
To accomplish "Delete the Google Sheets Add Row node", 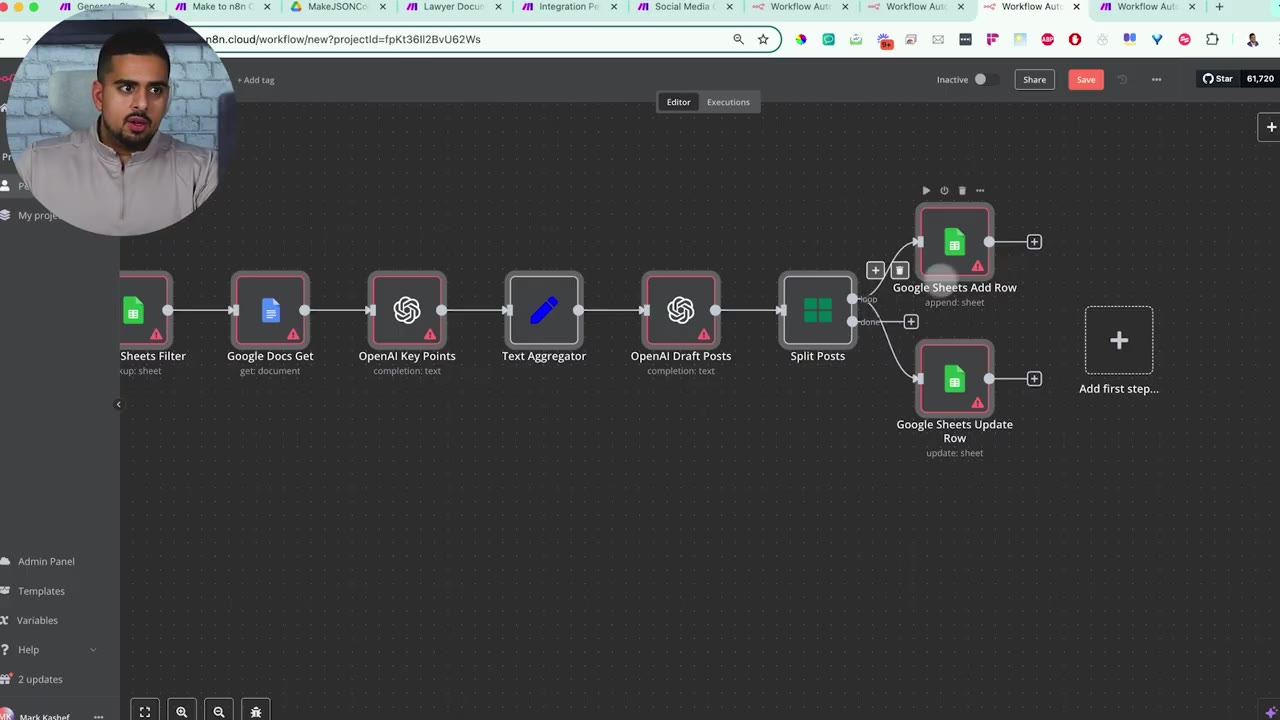I will tap(962, 190).
